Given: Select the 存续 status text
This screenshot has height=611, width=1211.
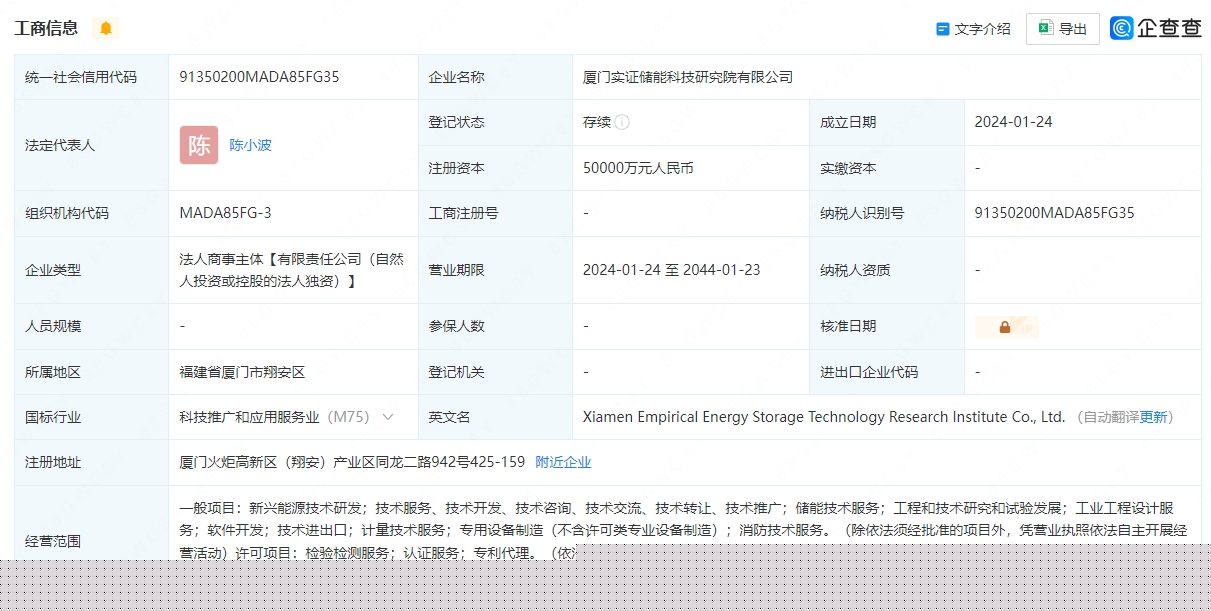Looking at the screenshot, I should tap(597, 121).
